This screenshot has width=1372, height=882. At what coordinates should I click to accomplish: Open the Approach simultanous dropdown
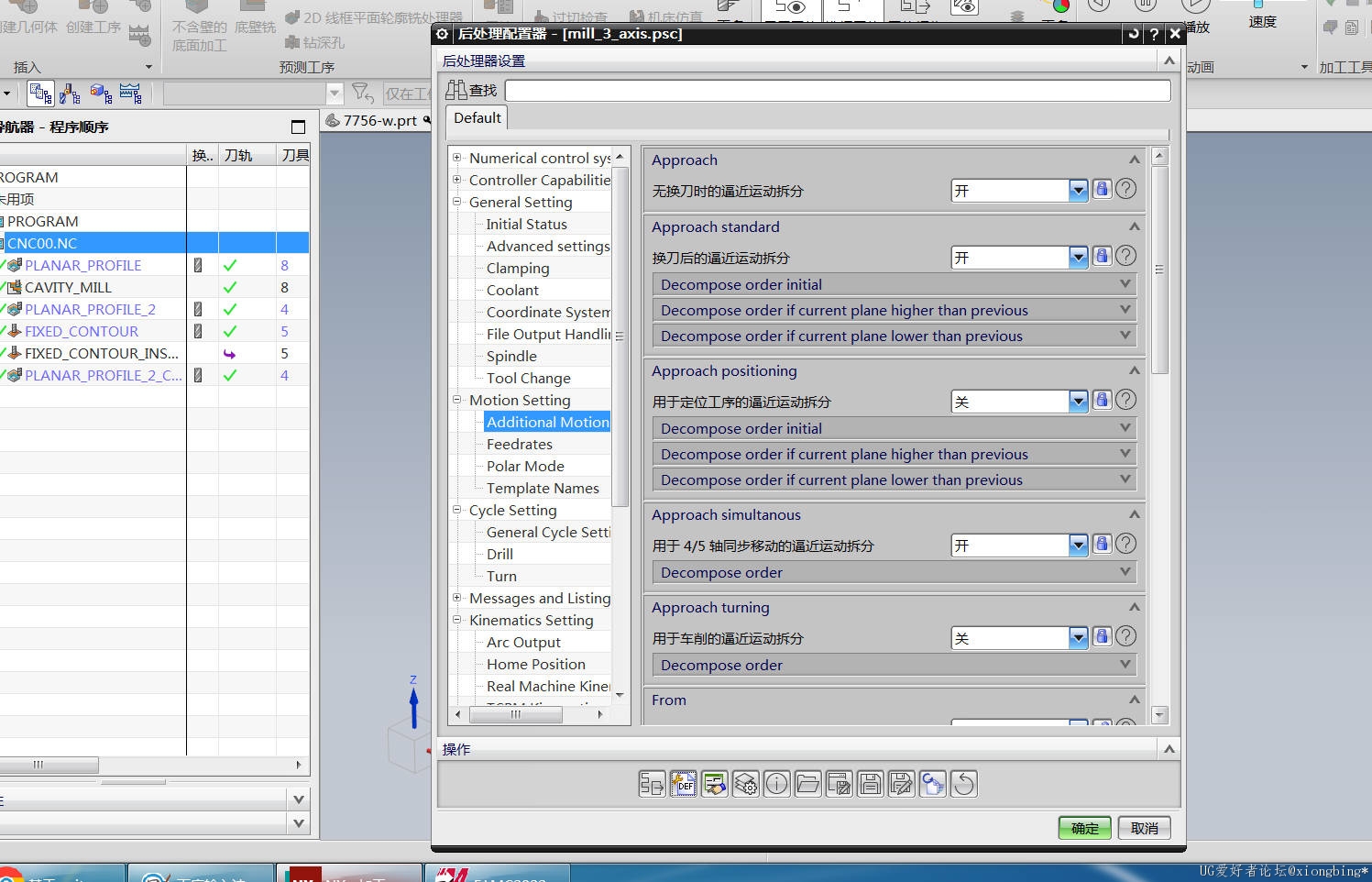tap(1019, 546)
